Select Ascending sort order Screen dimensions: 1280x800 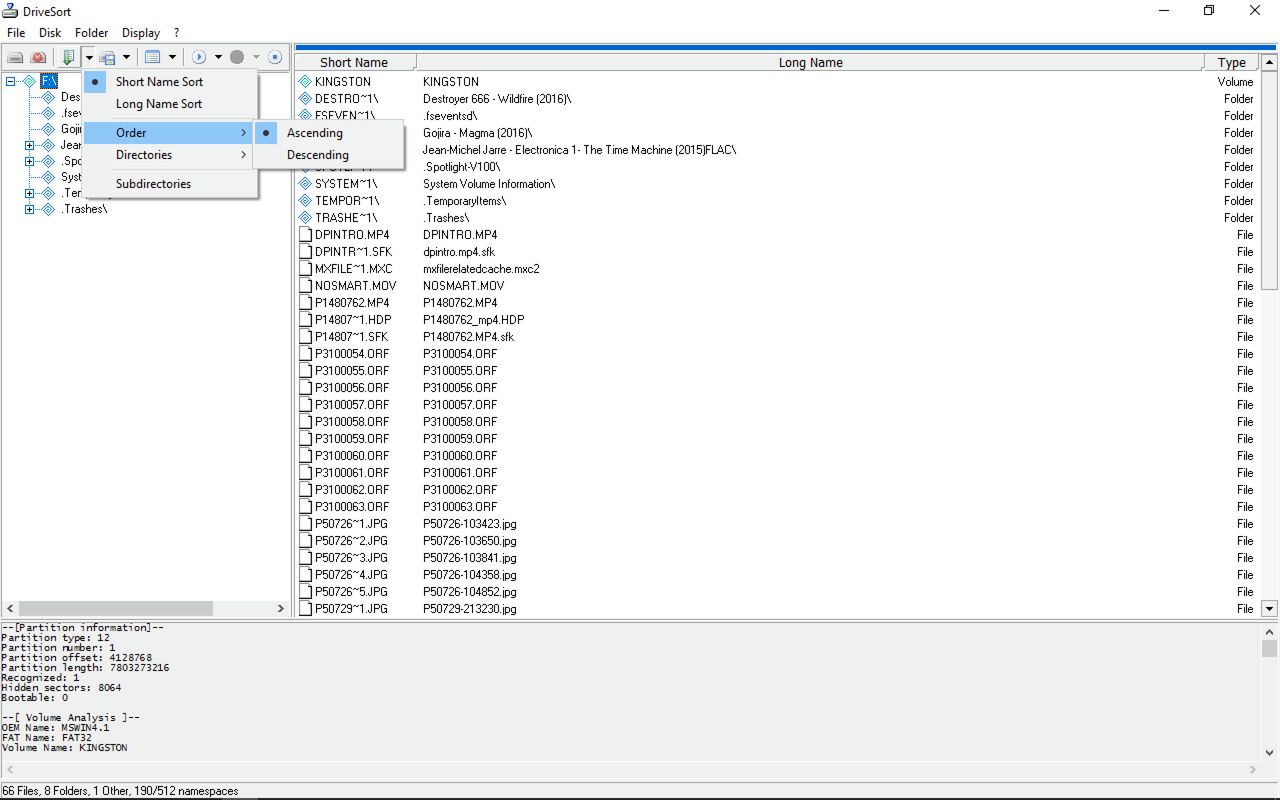(x=314, y=133)
